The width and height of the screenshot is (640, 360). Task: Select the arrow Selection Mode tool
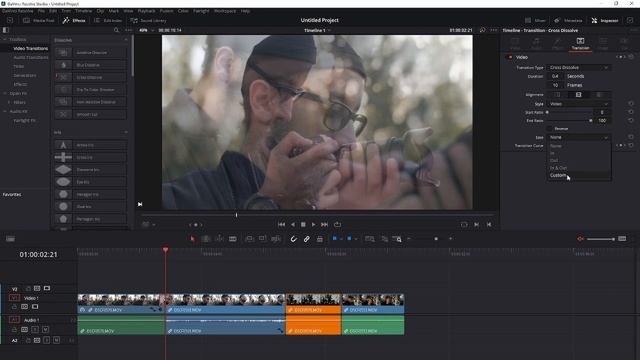pyautogui.click(x=193, y=239)
